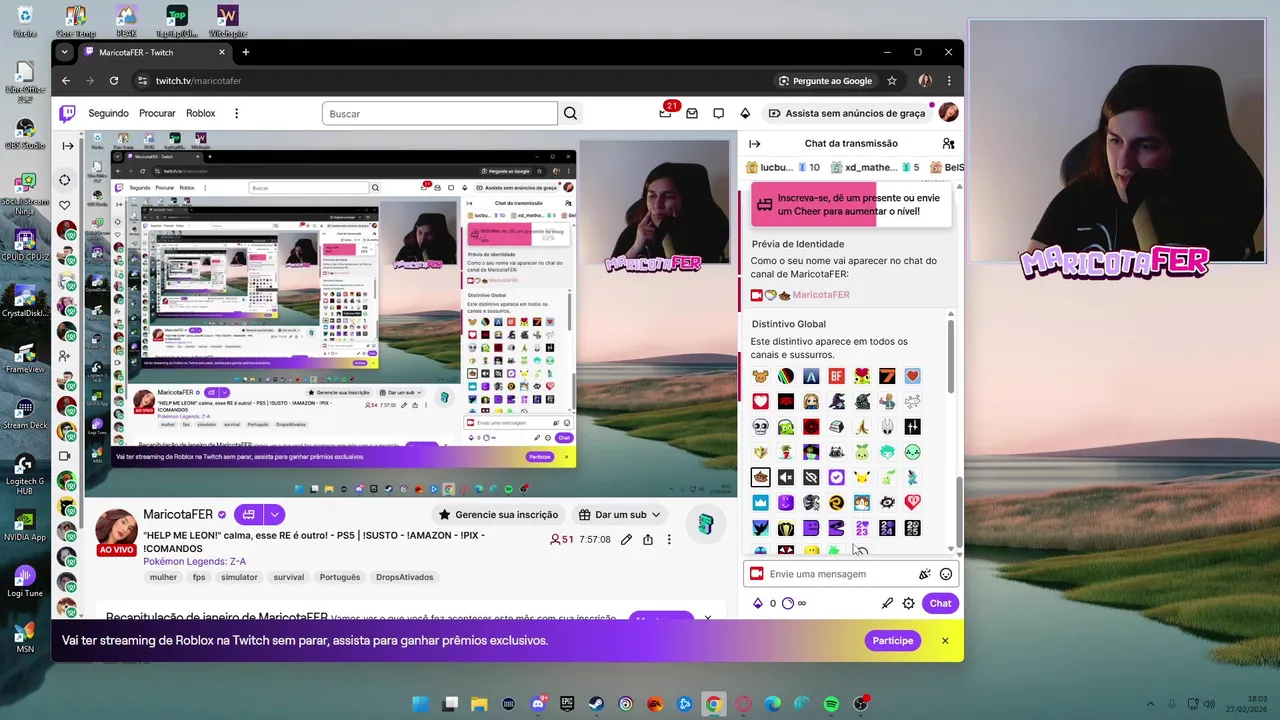1280x720 pixels.
Task: Expand the Dar um sub gift dropdown
Action: [x=620, y=514]
